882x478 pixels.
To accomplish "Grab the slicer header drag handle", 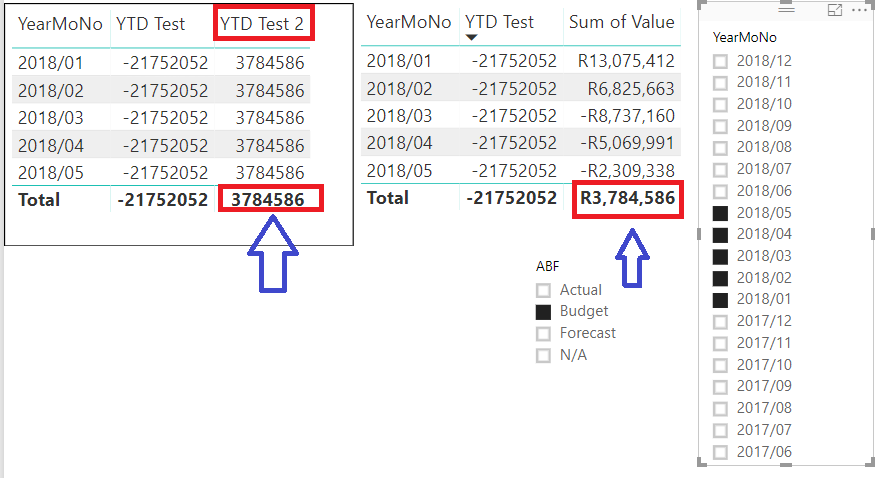I will [x=786, y=10].
